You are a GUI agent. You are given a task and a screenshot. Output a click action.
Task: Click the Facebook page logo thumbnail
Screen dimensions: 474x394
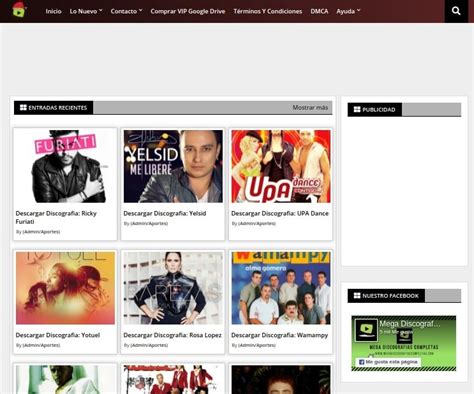point(366,330)
